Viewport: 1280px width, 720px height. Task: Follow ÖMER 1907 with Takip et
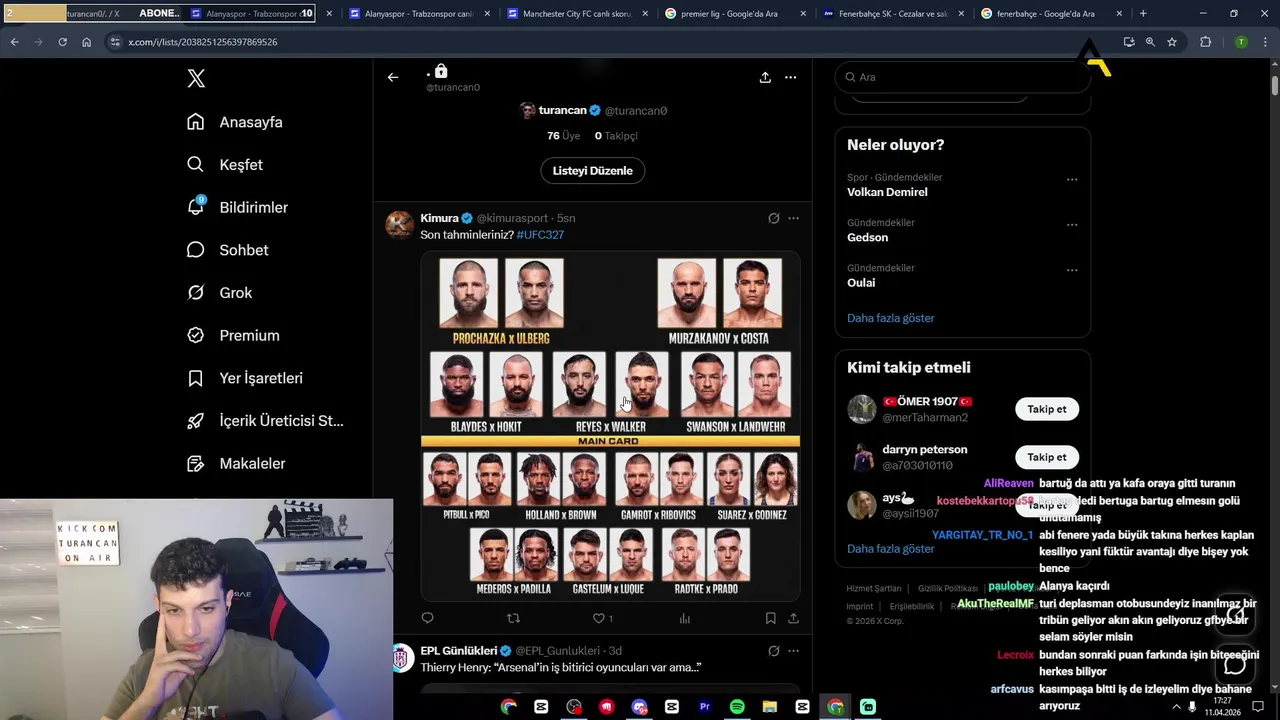(x=1047, y=409)
